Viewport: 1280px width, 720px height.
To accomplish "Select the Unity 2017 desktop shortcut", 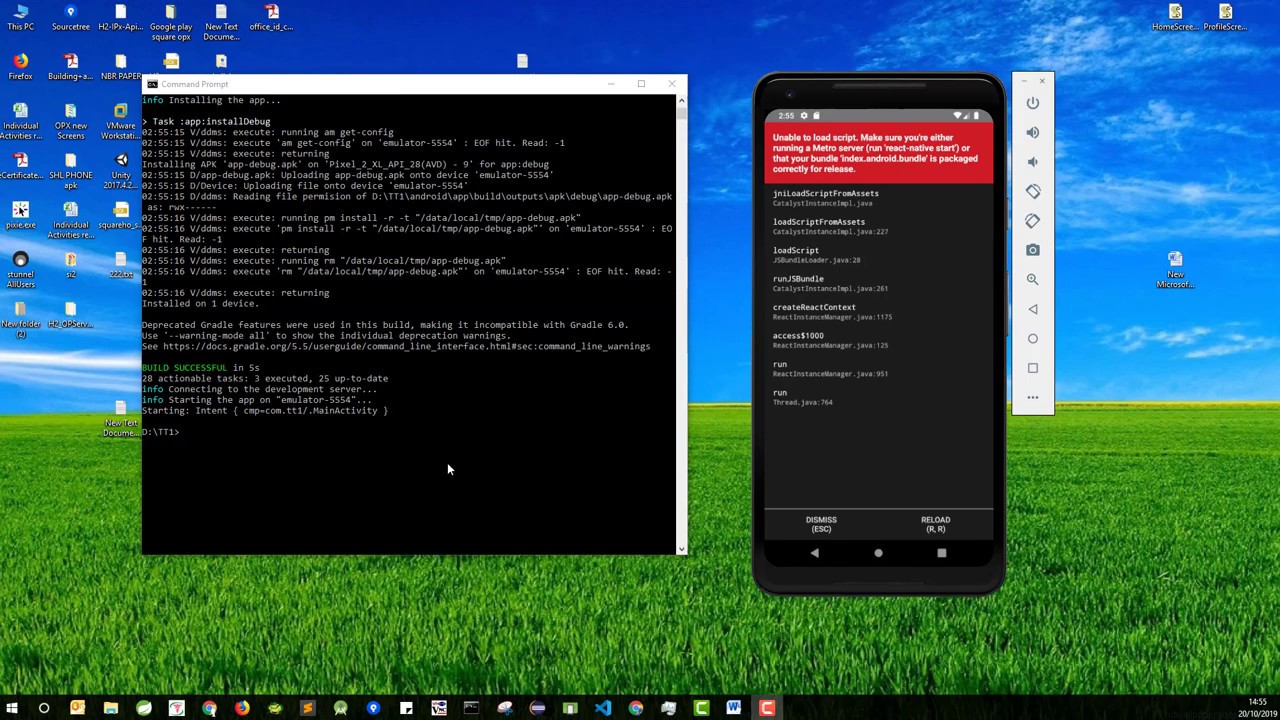I will click(x=121, y=172).
